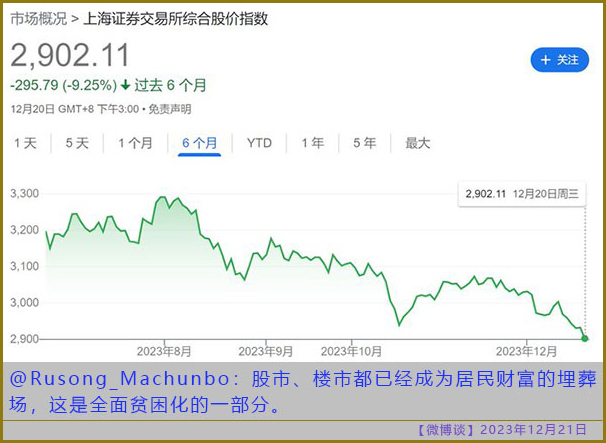Click the 3,000 y-axis label

tap(24, 302)
